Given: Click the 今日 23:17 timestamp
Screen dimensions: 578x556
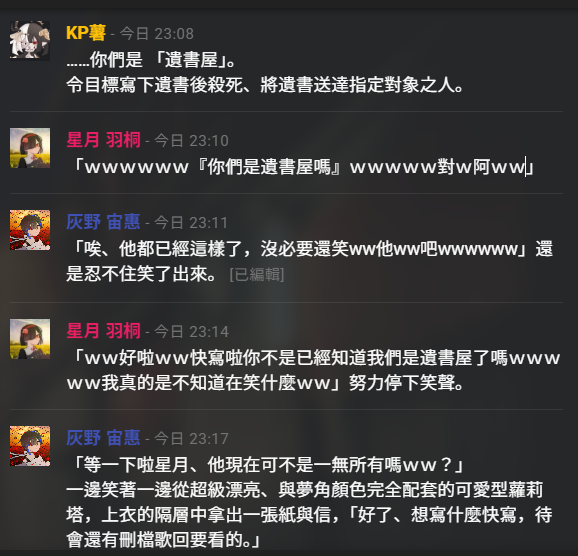Looking at the screenshot, I should click(191, 439).
